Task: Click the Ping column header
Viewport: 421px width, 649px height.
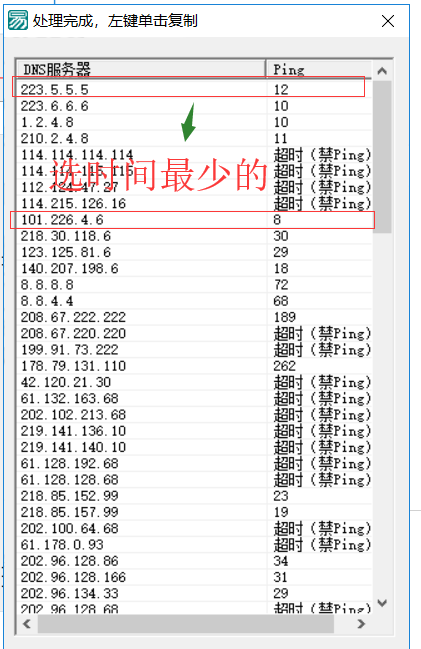Action: (x=319, y=69)
